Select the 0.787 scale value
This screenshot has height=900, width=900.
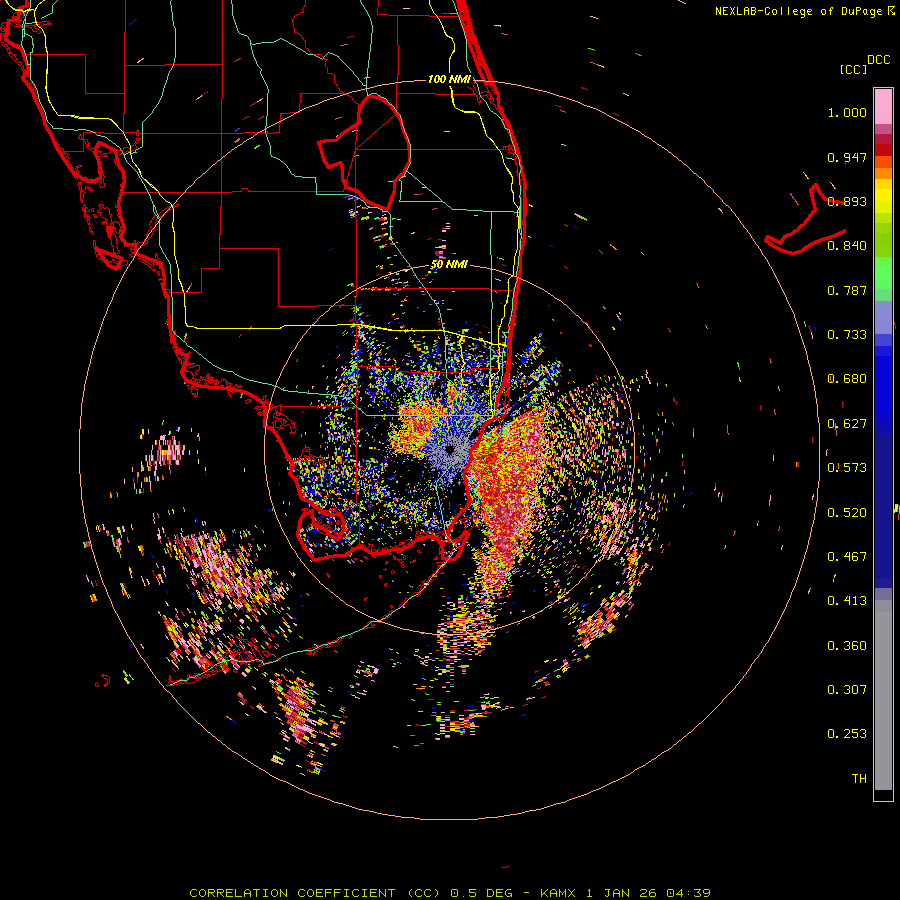[847, 290]
